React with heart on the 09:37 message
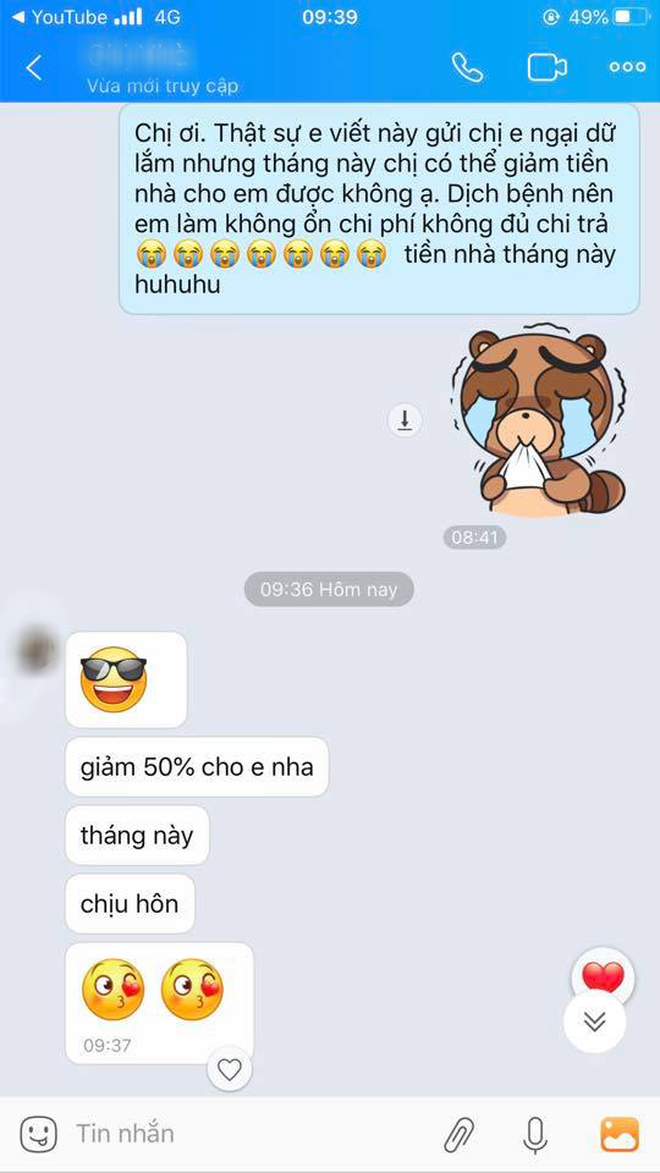 pyautogui.click(x=230, y=1070)
